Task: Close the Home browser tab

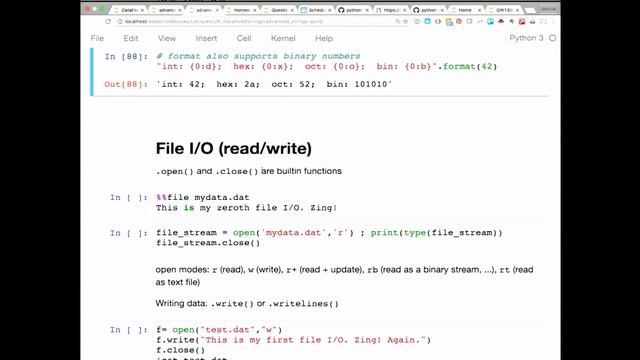Action: point(480,10)
